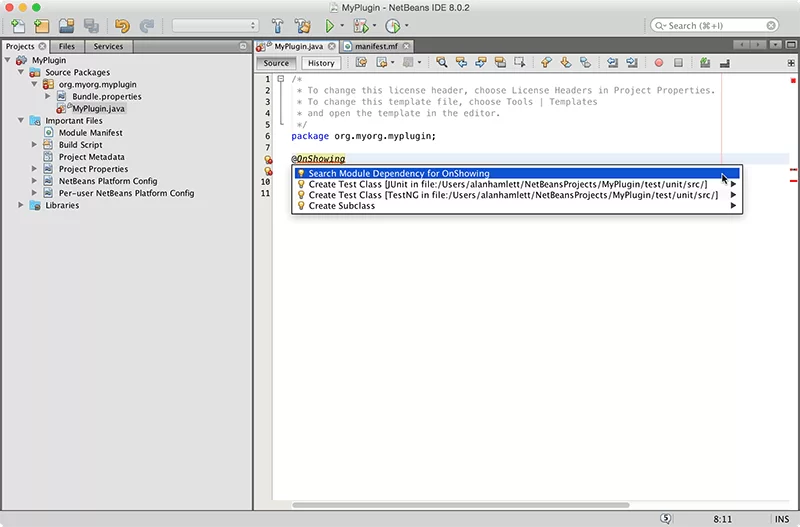Collapse the Source Packages node

21,72
